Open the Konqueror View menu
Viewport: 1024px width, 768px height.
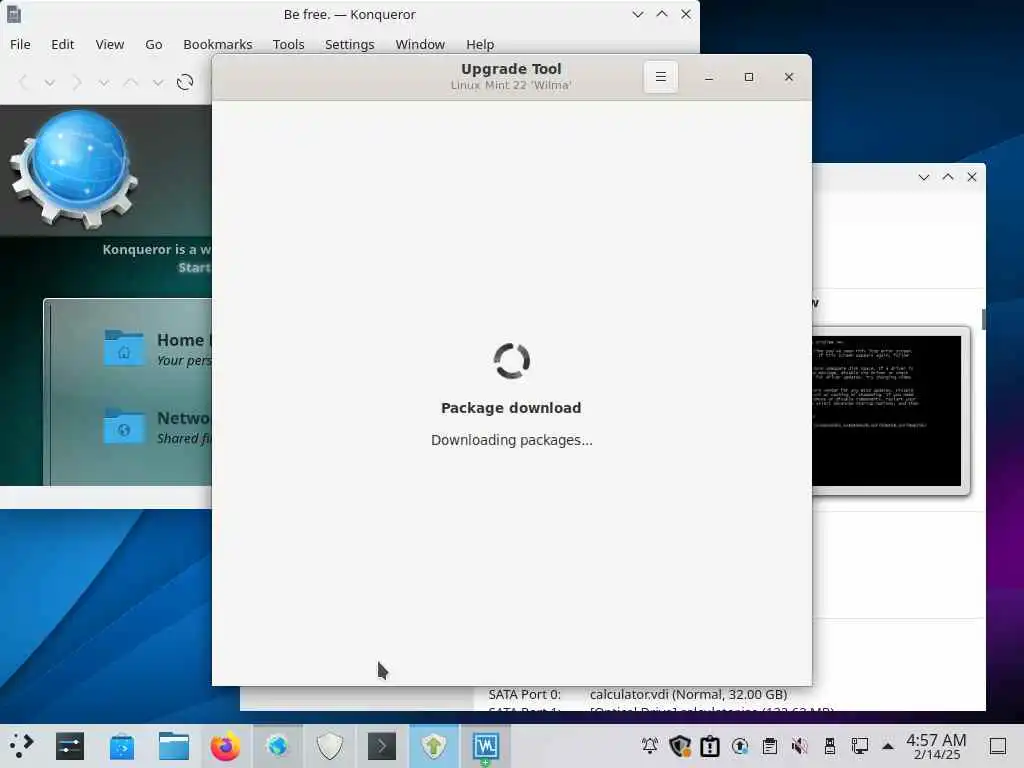110,44
